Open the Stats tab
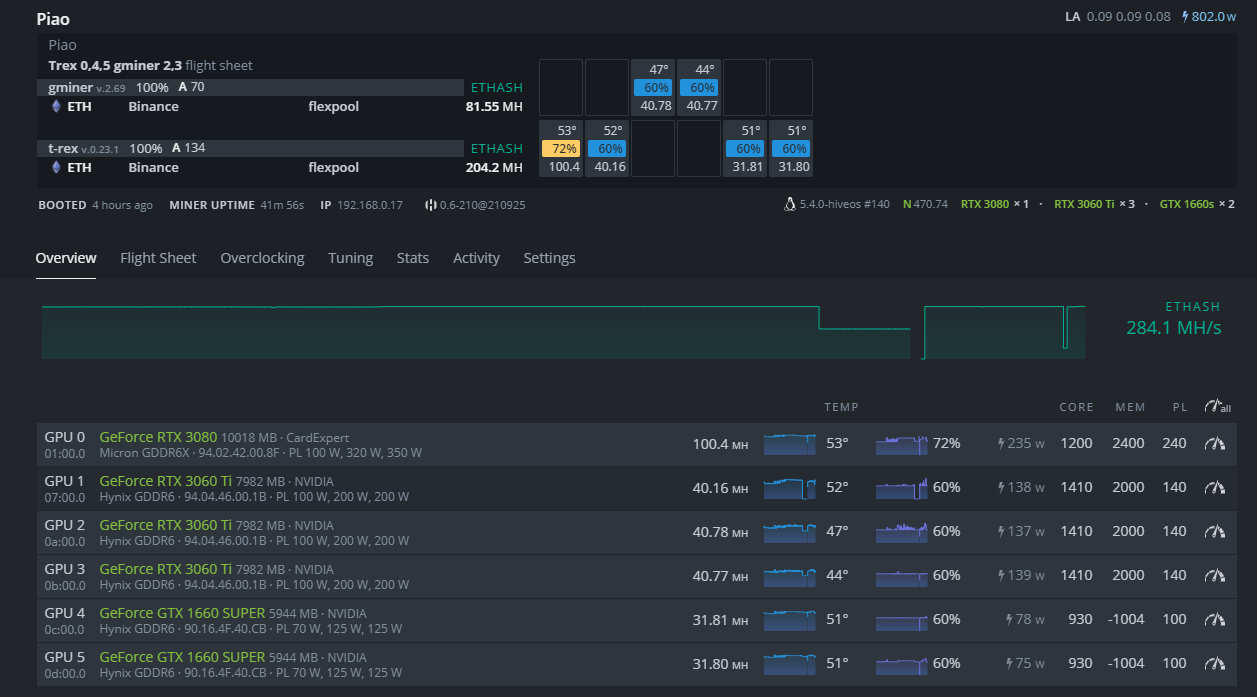This screenshot has width=1257, height=697. click(x=412, y=258)
